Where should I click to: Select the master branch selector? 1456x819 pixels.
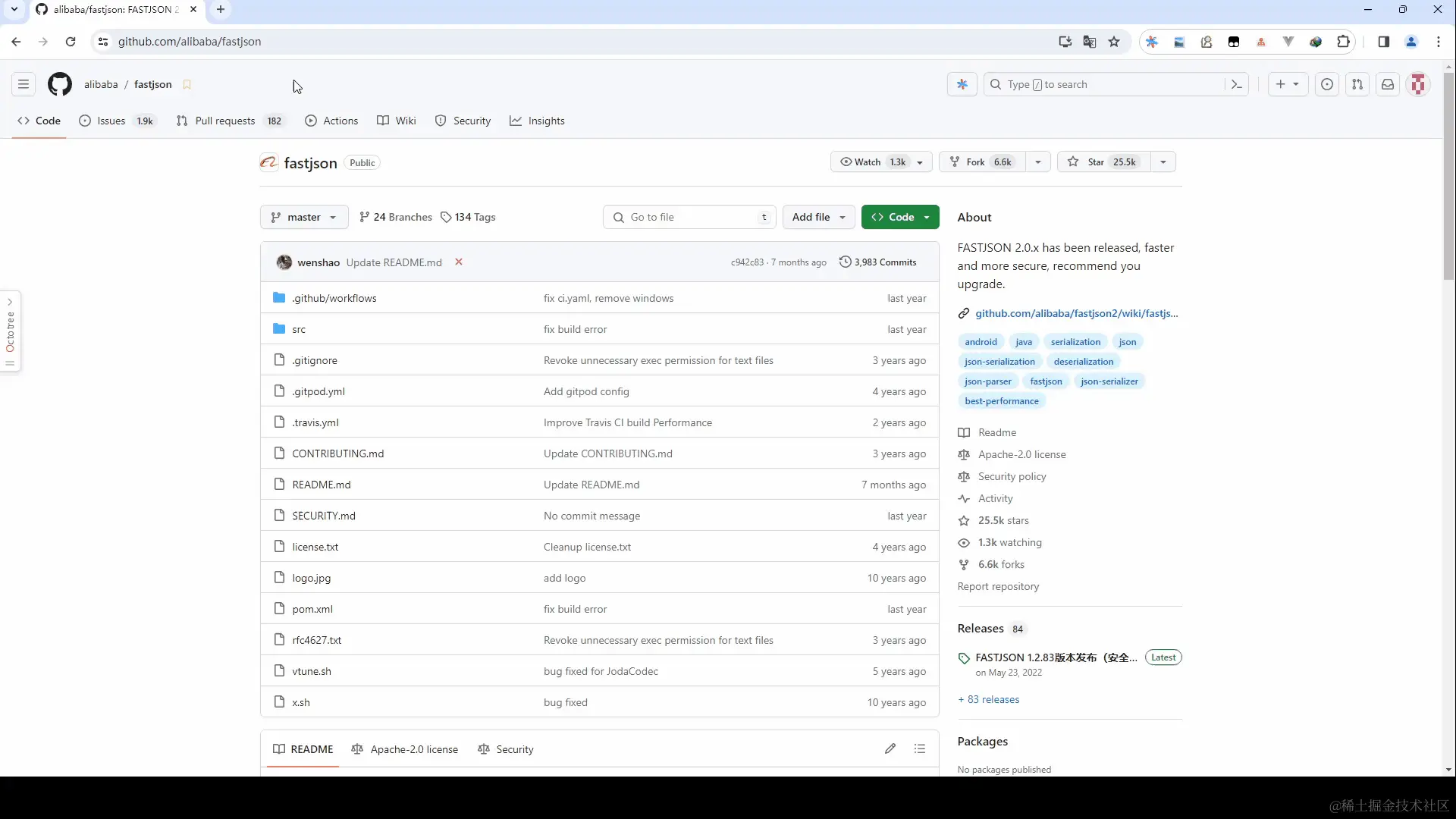coord(303,217)
